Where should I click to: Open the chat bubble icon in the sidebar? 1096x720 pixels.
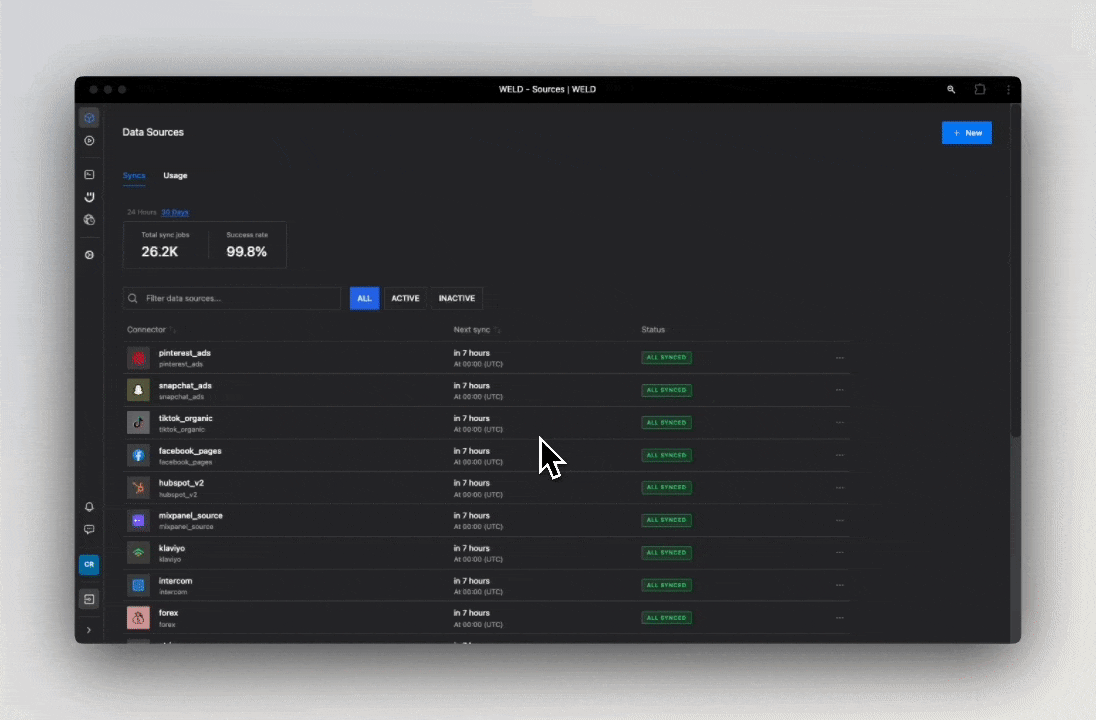89,530
